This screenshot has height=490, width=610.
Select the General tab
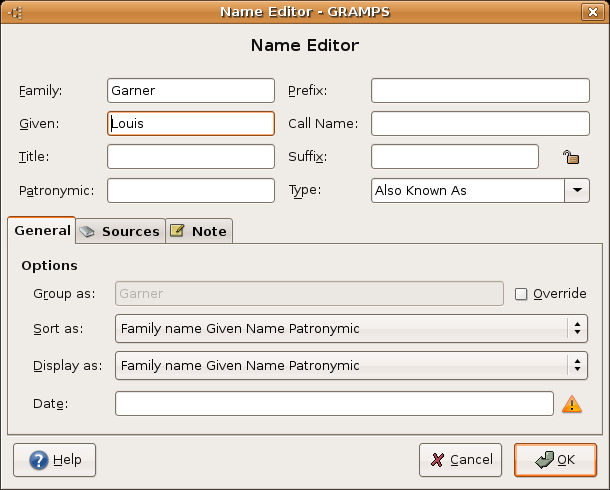pyautogui.click(x=42, y=230)
